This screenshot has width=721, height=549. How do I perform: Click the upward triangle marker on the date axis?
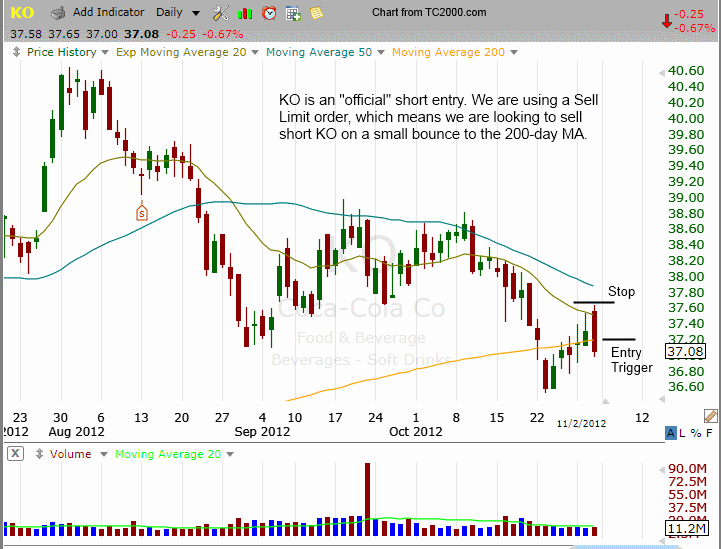[606, 401]
